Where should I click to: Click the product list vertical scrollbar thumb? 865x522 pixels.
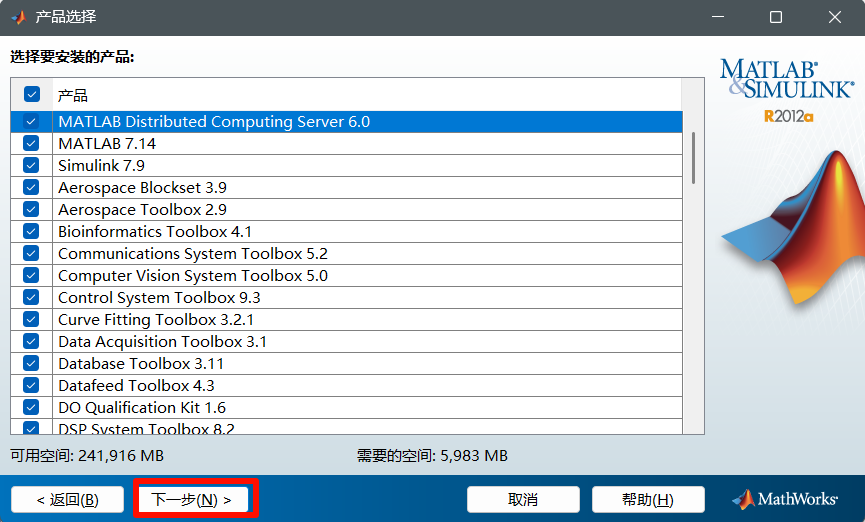tap(693, 158)
